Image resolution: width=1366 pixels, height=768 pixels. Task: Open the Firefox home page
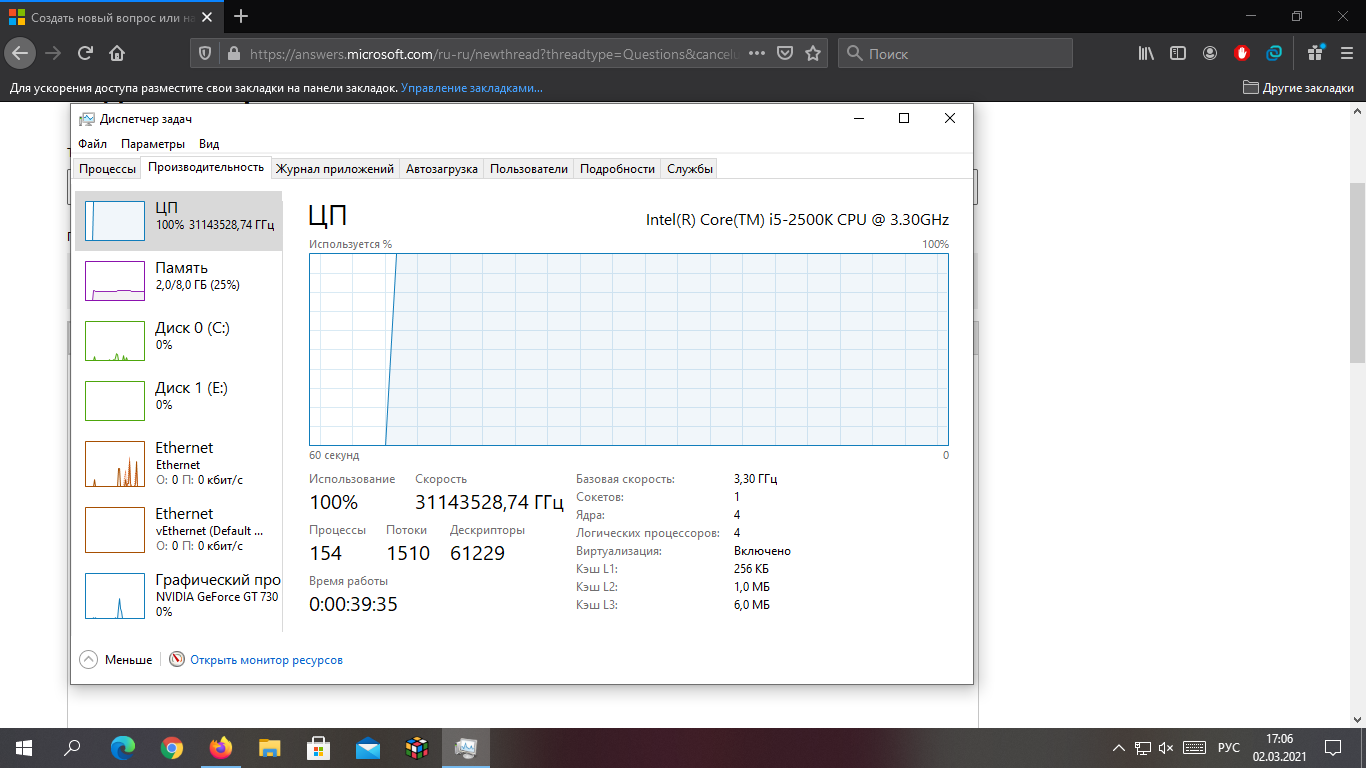[x=117, y=53]
